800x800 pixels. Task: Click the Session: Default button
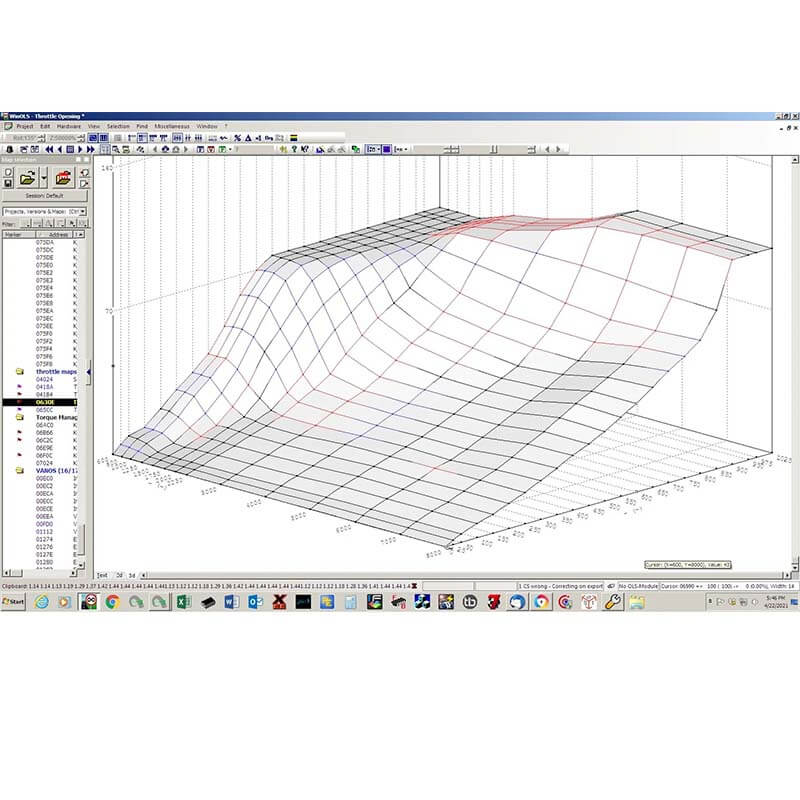tap(44, 195)
